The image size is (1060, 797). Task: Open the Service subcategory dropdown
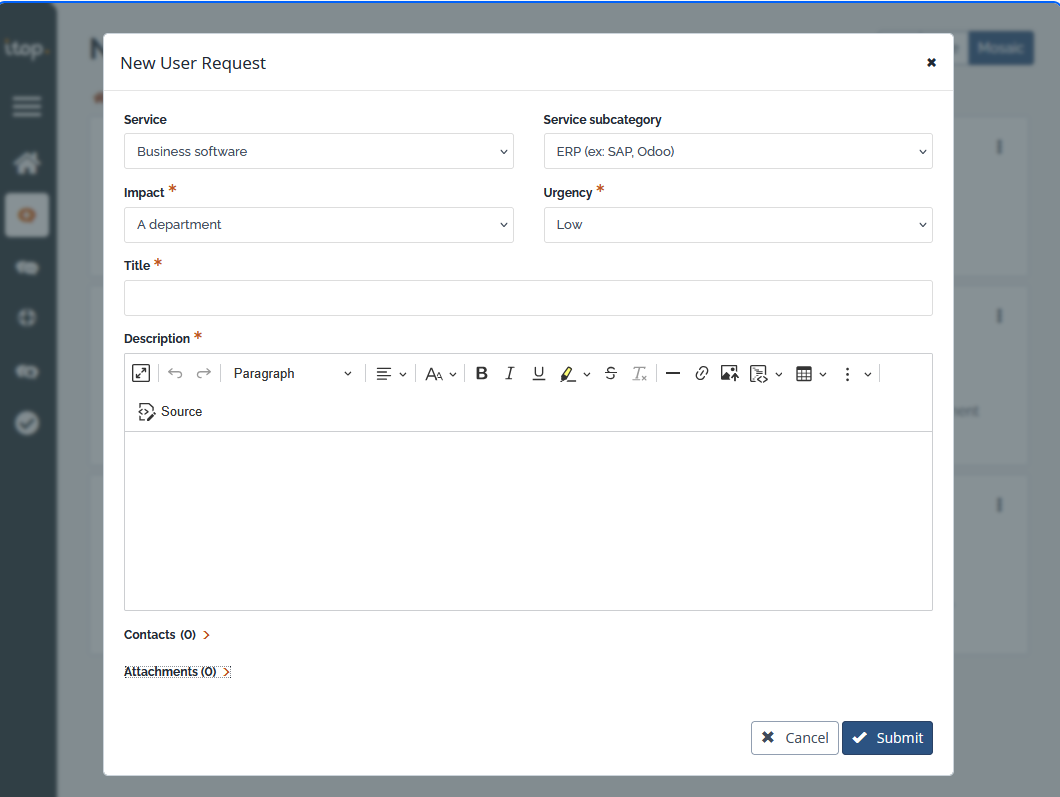738,151
